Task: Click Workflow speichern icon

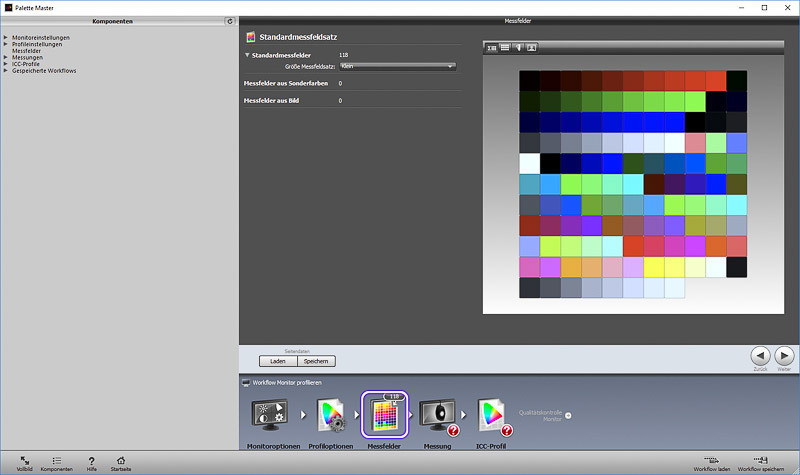Action: (x=760, y=459)
